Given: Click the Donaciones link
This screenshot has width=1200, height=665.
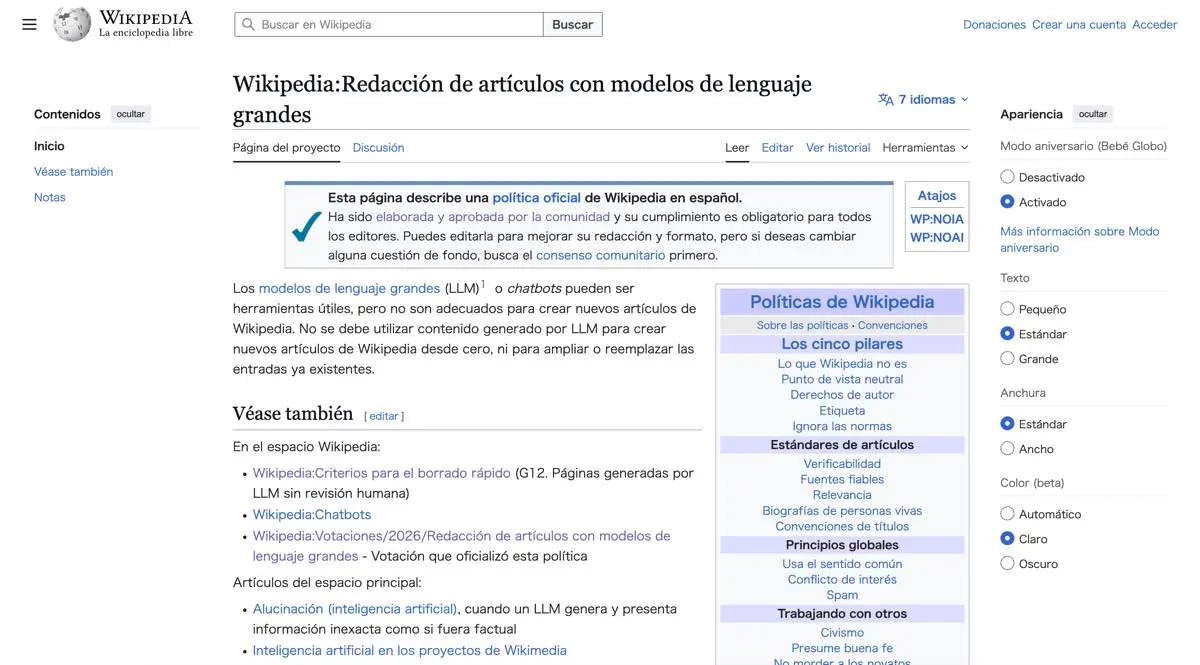Looking at the screenshot, I should point(994,24).
